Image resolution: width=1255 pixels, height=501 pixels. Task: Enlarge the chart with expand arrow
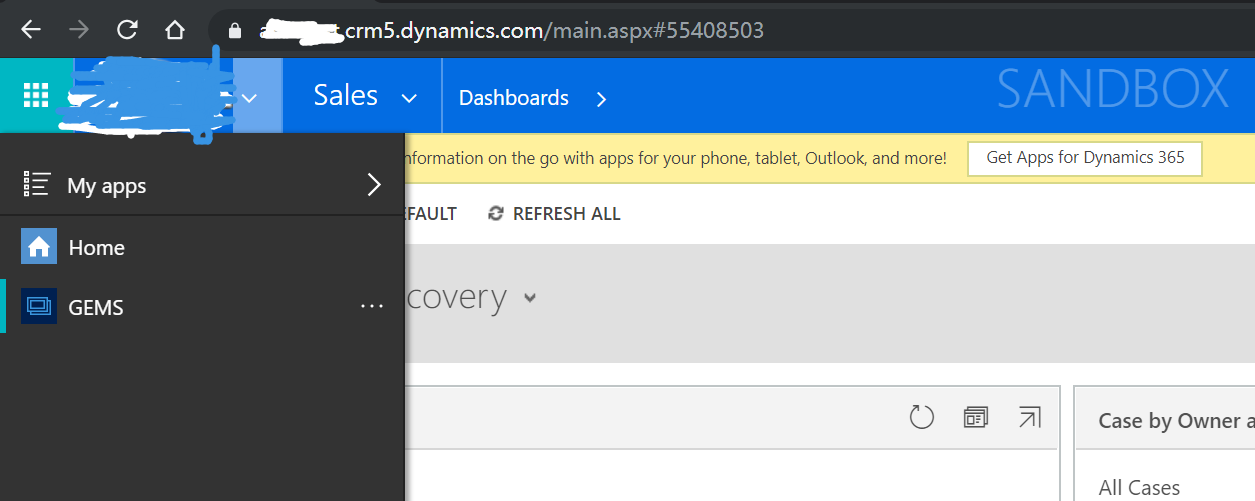click(x=1029, y=417)
